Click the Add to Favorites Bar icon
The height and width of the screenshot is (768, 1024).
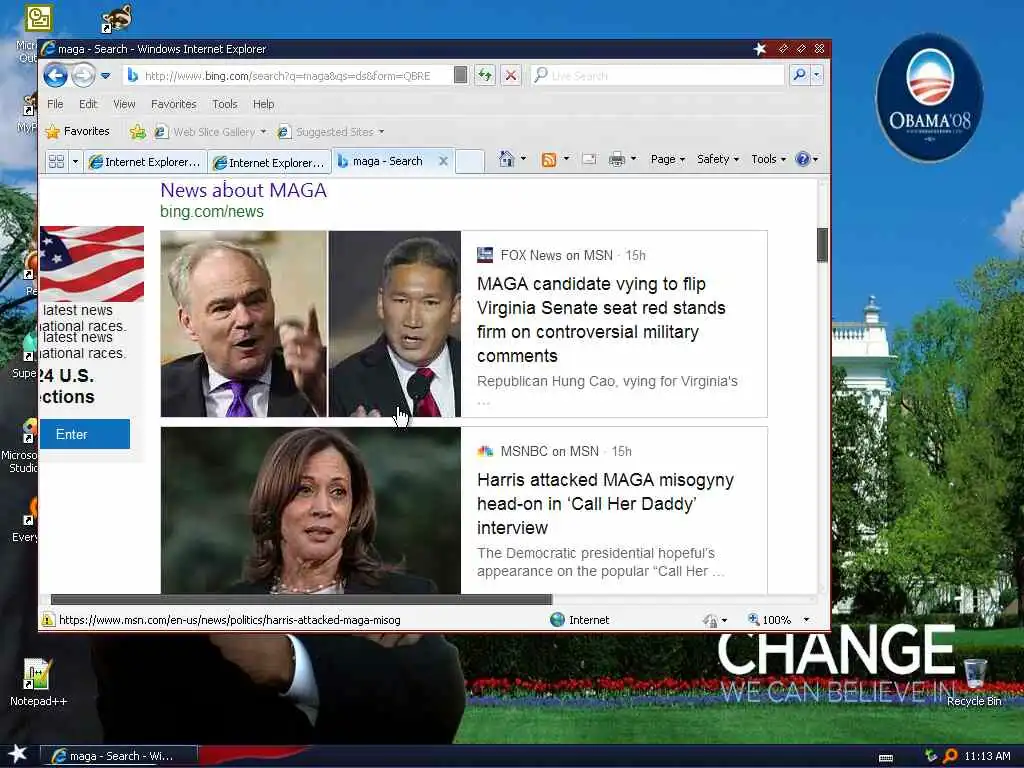coord(137,132)
